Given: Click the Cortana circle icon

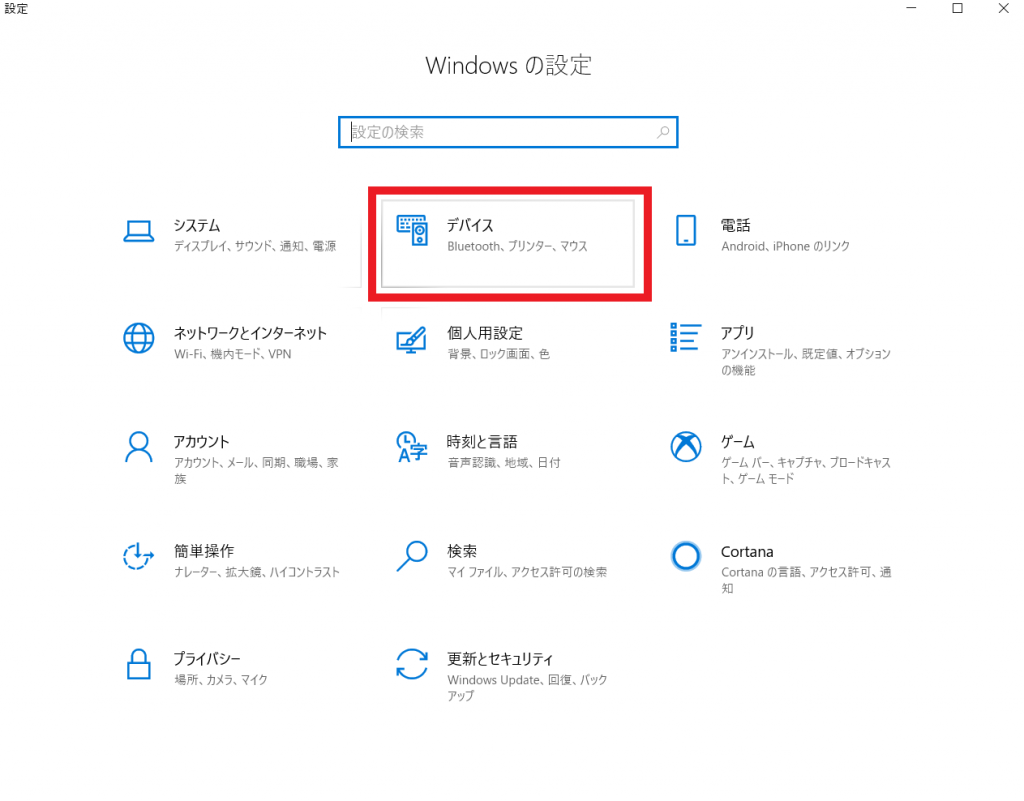Looking at the screenshot, I should click(686, 556).
